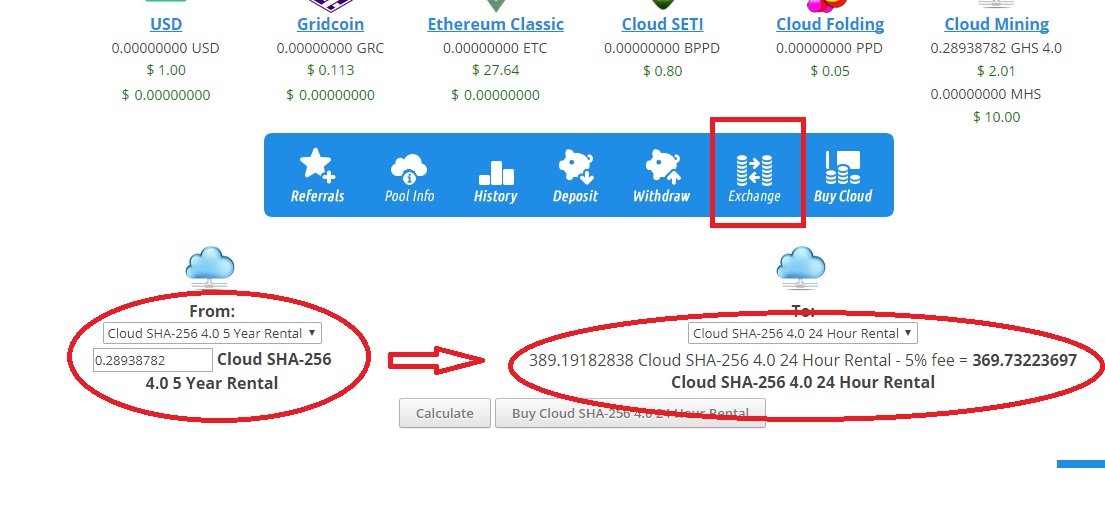The width and height of the screenshot is (1105, 513).
Task: Open the Withdraw piggy bank icon
Action: pos(661,166)
